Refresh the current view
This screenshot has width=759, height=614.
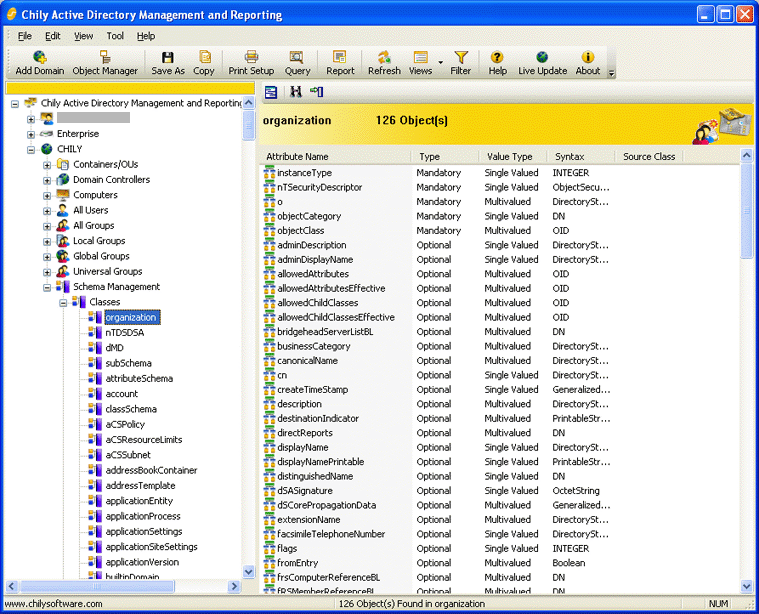tap(384, 63)
